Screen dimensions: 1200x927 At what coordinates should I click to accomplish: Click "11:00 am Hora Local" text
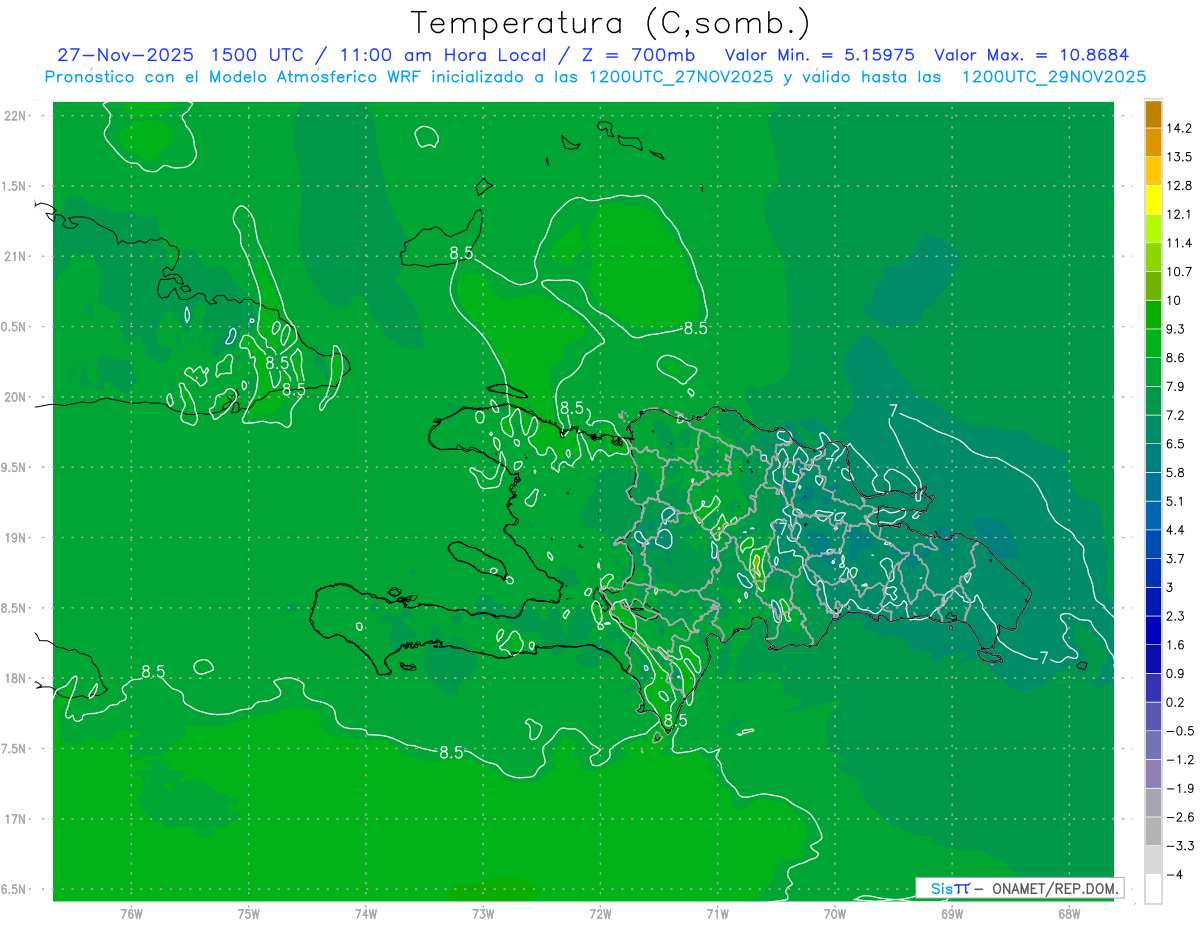pyautogui.click(x=442, y=55)
